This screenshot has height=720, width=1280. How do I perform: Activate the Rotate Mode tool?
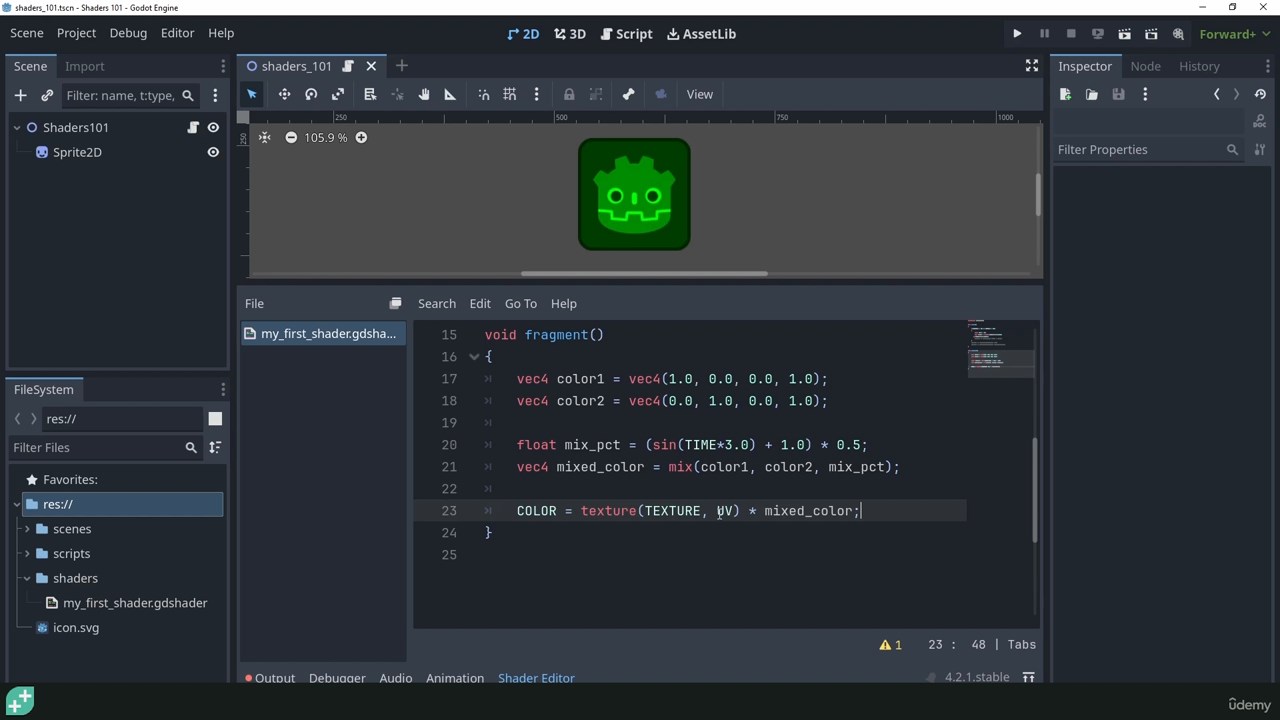311,94
